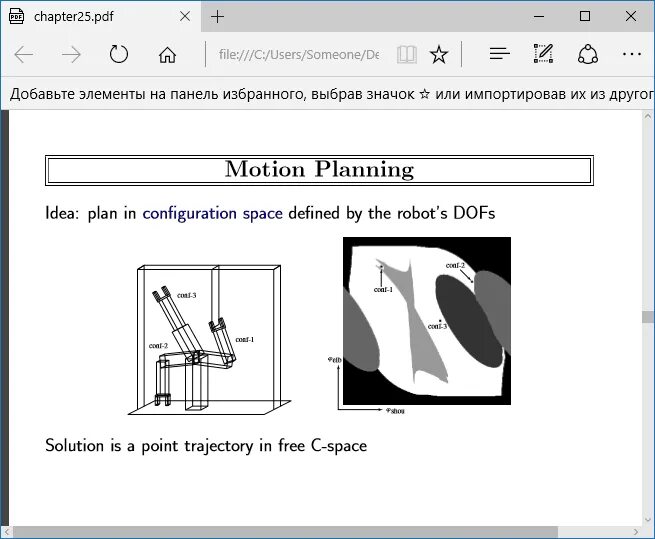Viewport: 655px width, 539px height.
Task: Toggle reading view book icon
Action: click(x=406, y=54)
